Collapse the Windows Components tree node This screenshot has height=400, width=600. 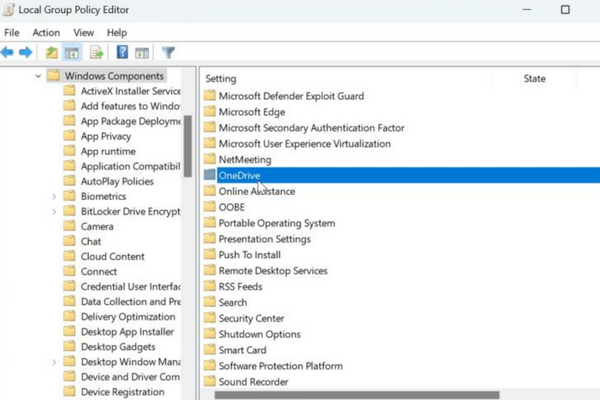[x=38, y=76]
